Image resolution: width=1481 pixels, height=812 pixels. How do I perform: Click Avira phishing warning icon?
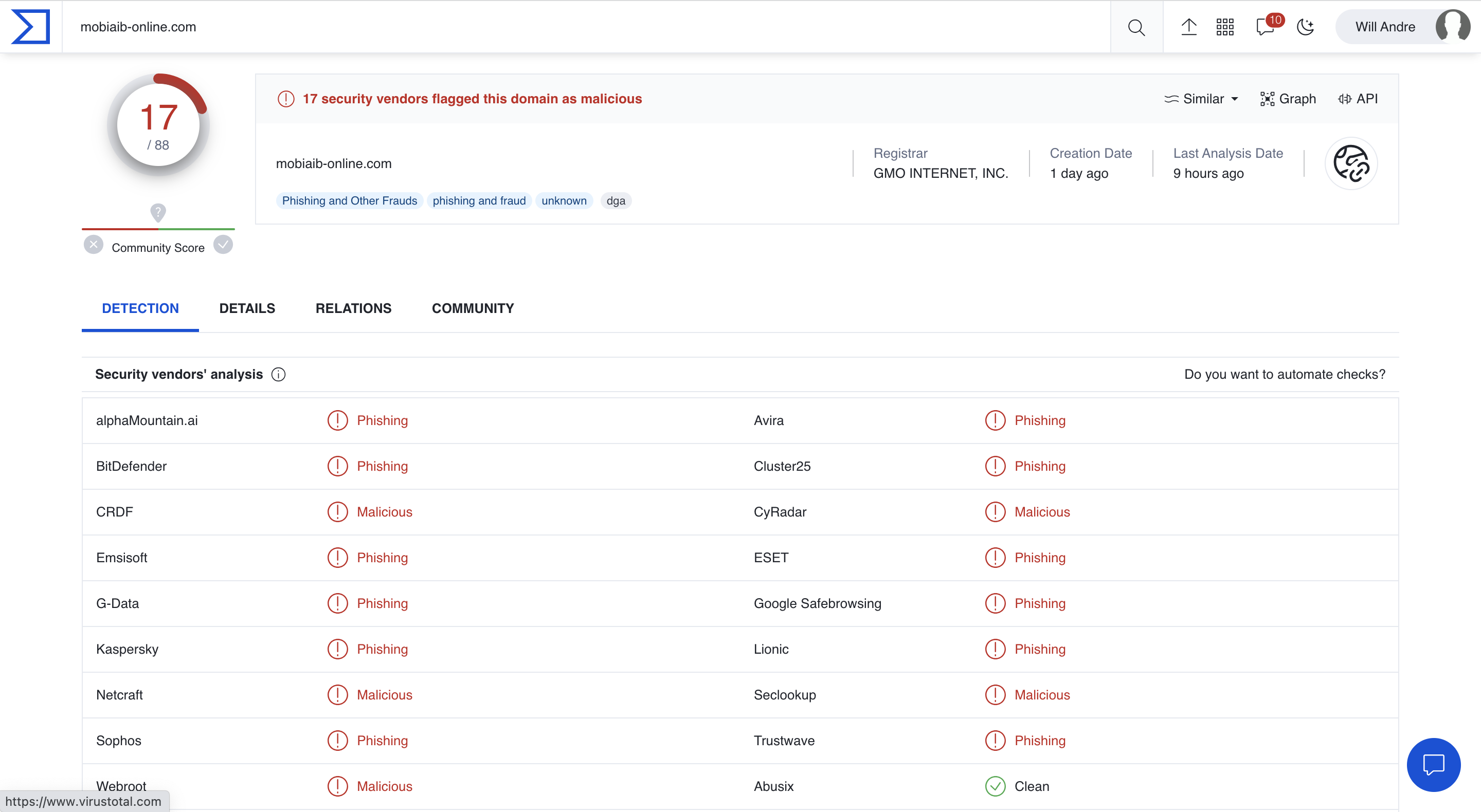[x=995, y=421]
